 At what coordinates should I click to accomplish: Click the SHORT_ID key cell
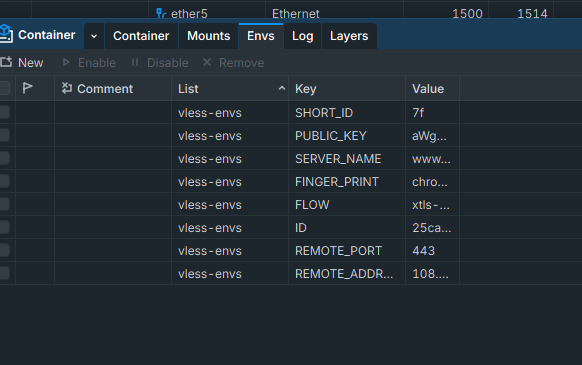point(347,113)
